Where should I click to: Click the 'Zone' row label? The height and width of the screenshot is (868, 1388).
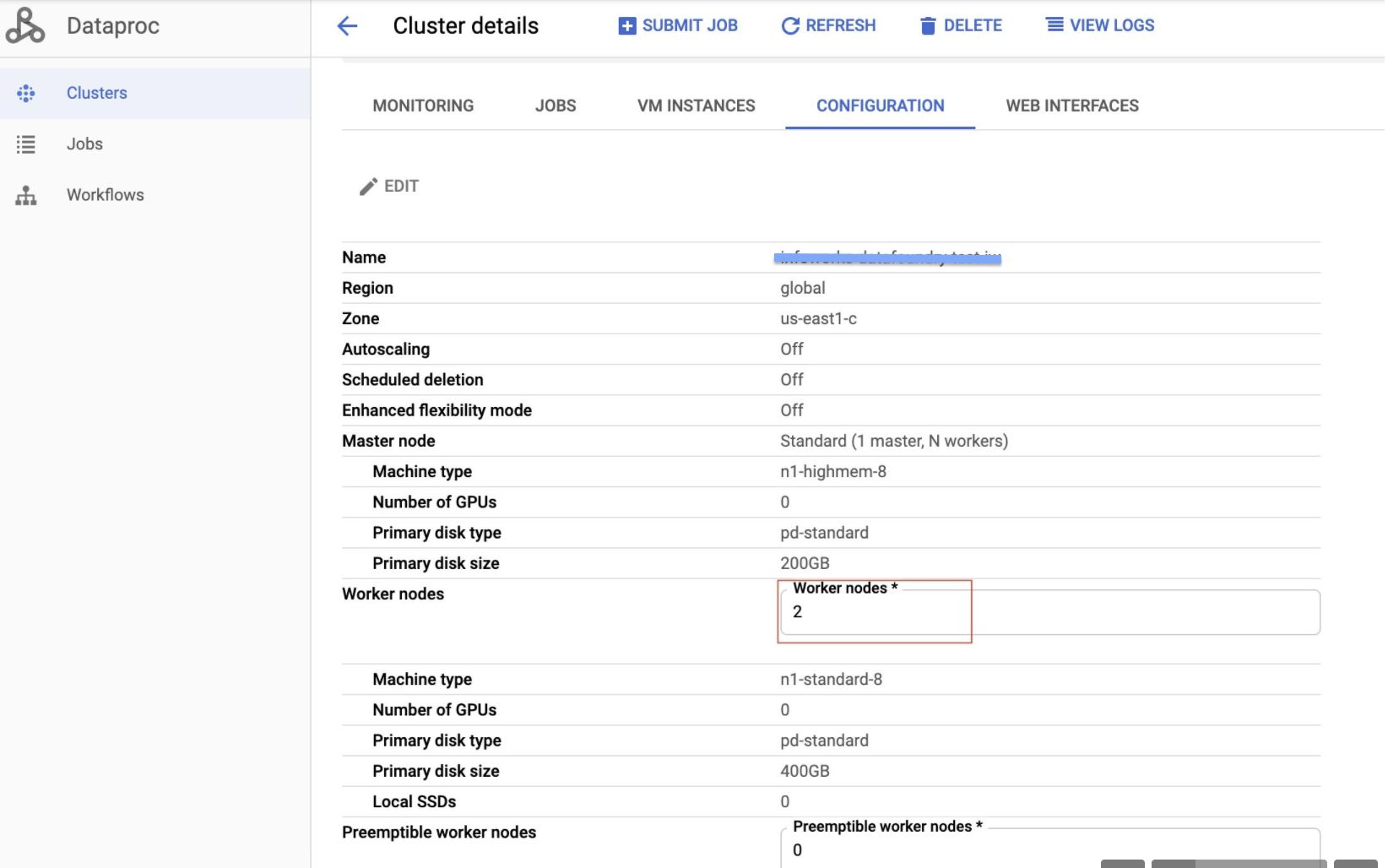(361, 318)
